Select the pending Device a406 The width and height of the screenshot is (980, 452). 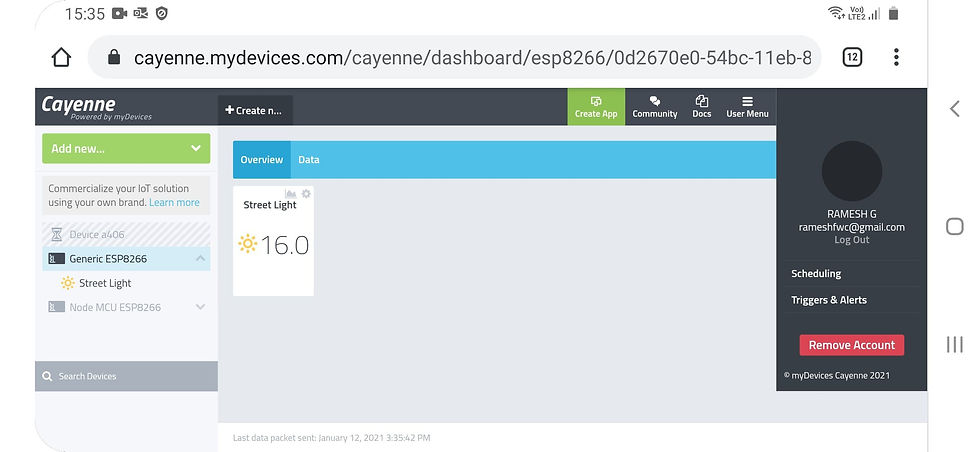126,234
